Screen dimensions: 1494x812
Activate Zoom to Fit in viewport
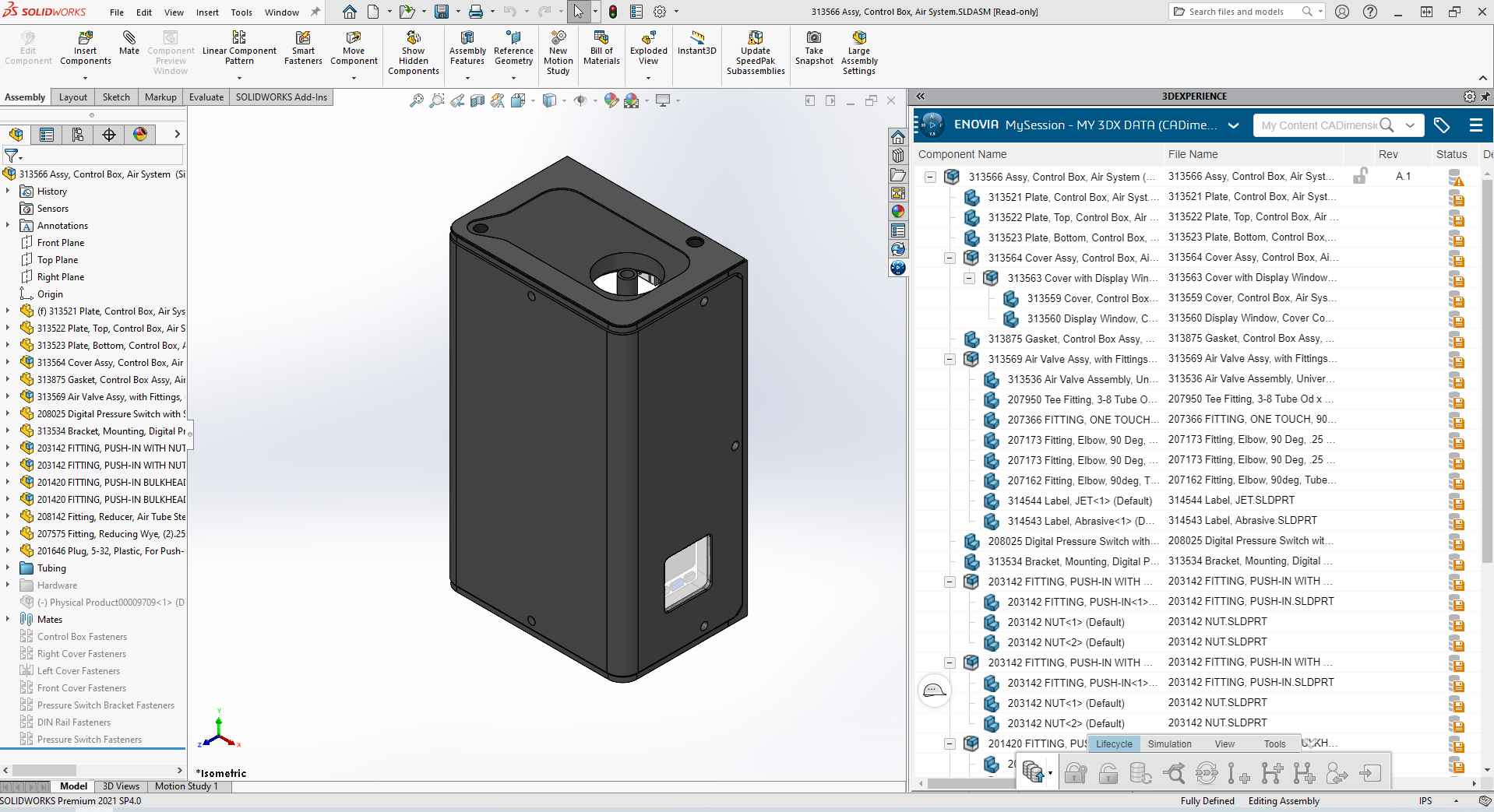click(x=416, y=100)
